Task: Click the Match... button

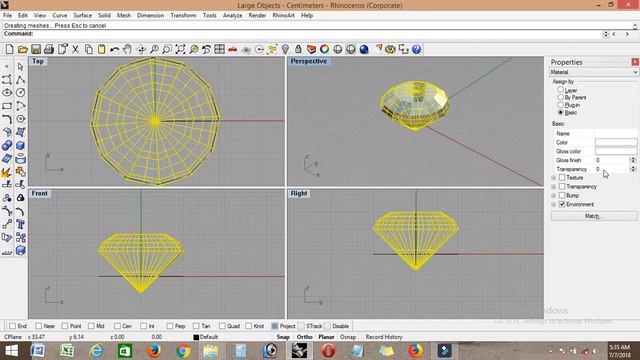Action: tap(594, 216)
